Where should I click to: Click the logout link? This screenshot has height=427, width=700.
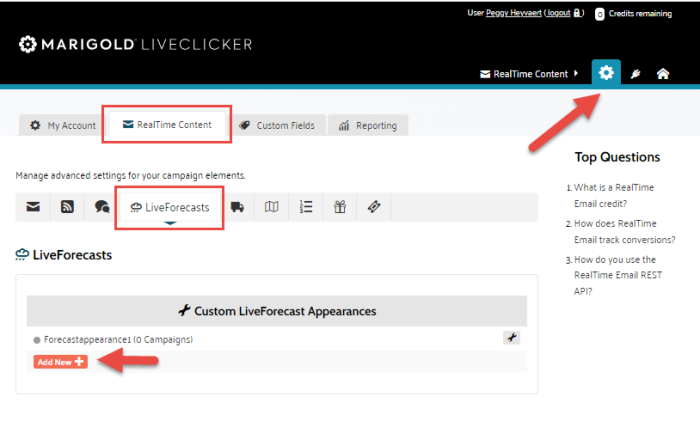pos(557,13)
